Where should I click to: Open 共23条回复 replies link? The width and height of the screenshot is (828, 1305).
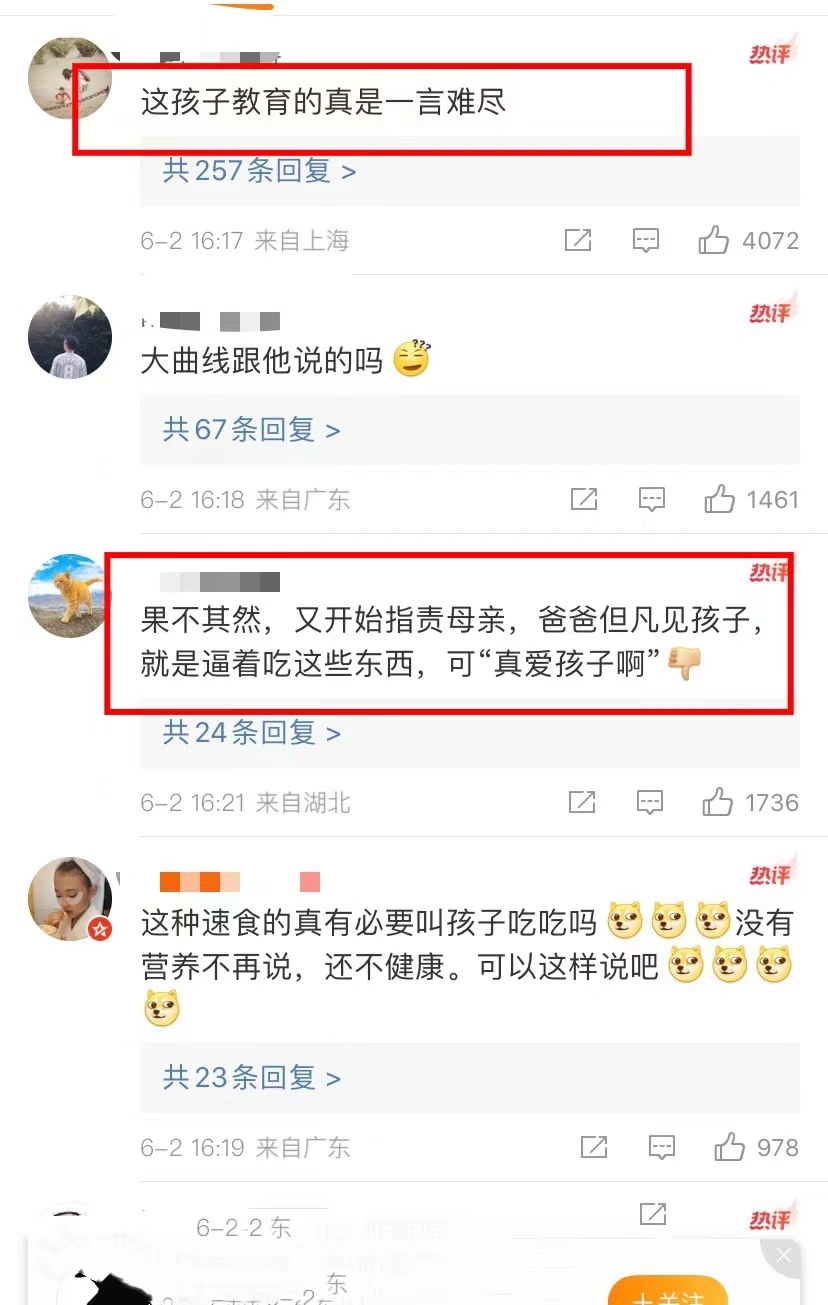click(x=252, y=1077)
